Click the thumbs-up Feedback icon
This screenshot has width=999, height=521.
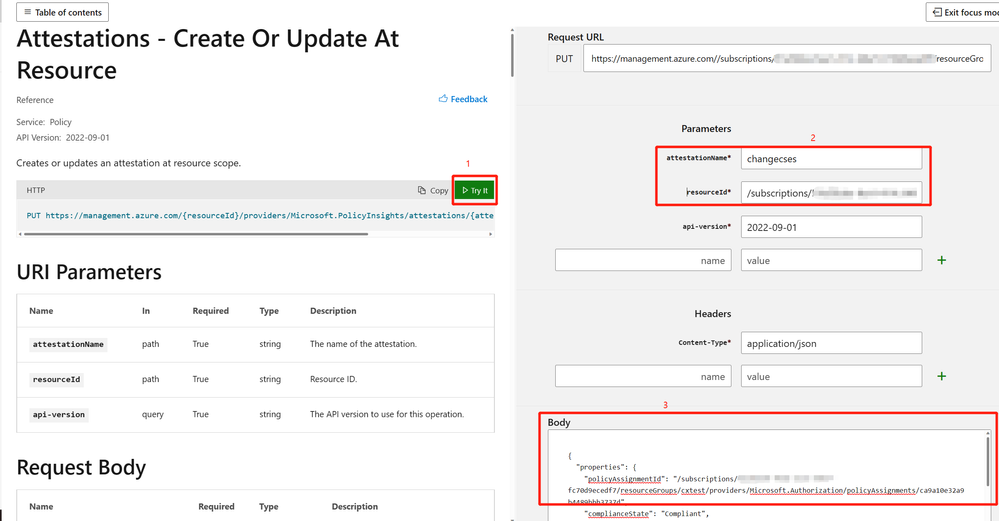coord(443,99)
